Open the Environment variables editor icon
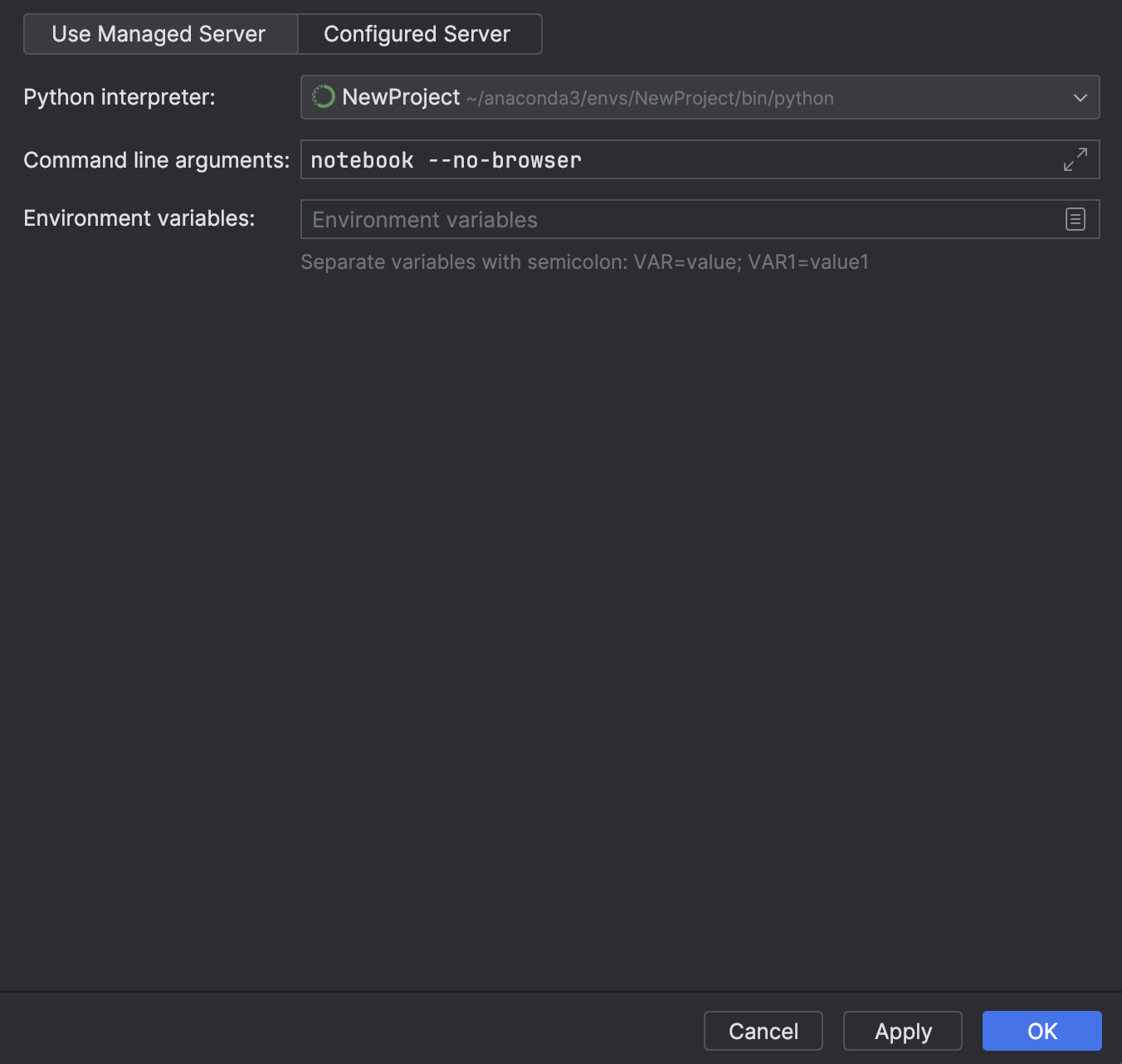The height and width of the screenshot is (1064, 1122). [x=1075, y=219]
